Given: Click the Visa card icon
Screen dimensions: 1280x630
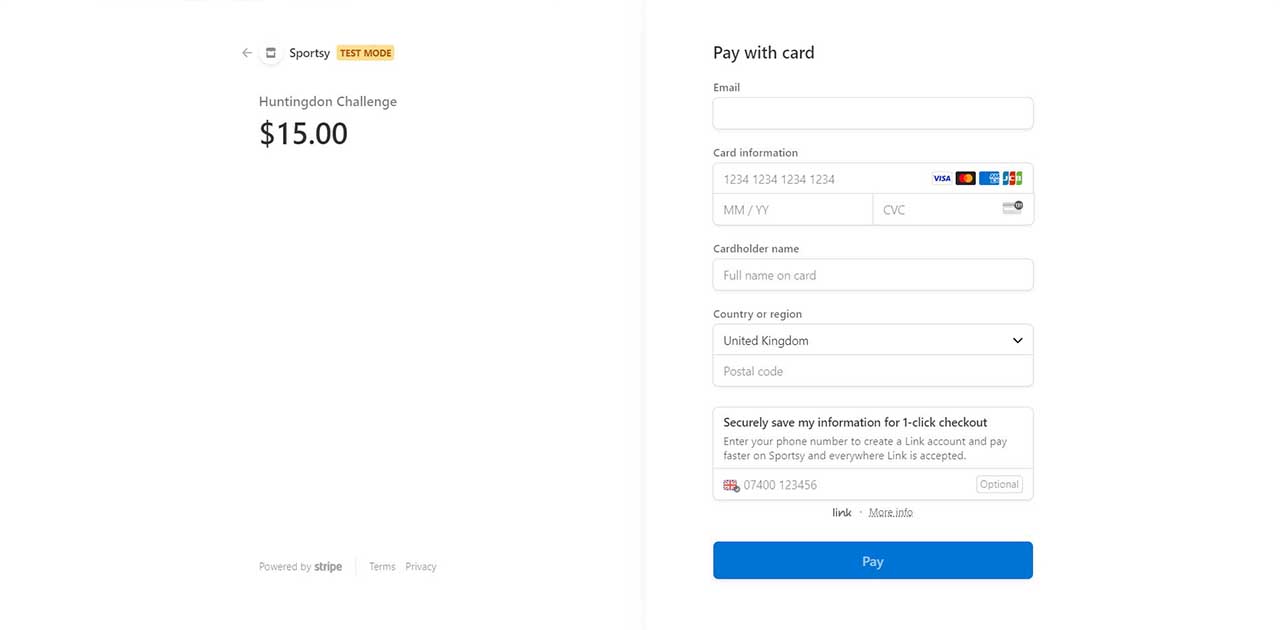Looking at the screenshot, I should coord(942,178).
